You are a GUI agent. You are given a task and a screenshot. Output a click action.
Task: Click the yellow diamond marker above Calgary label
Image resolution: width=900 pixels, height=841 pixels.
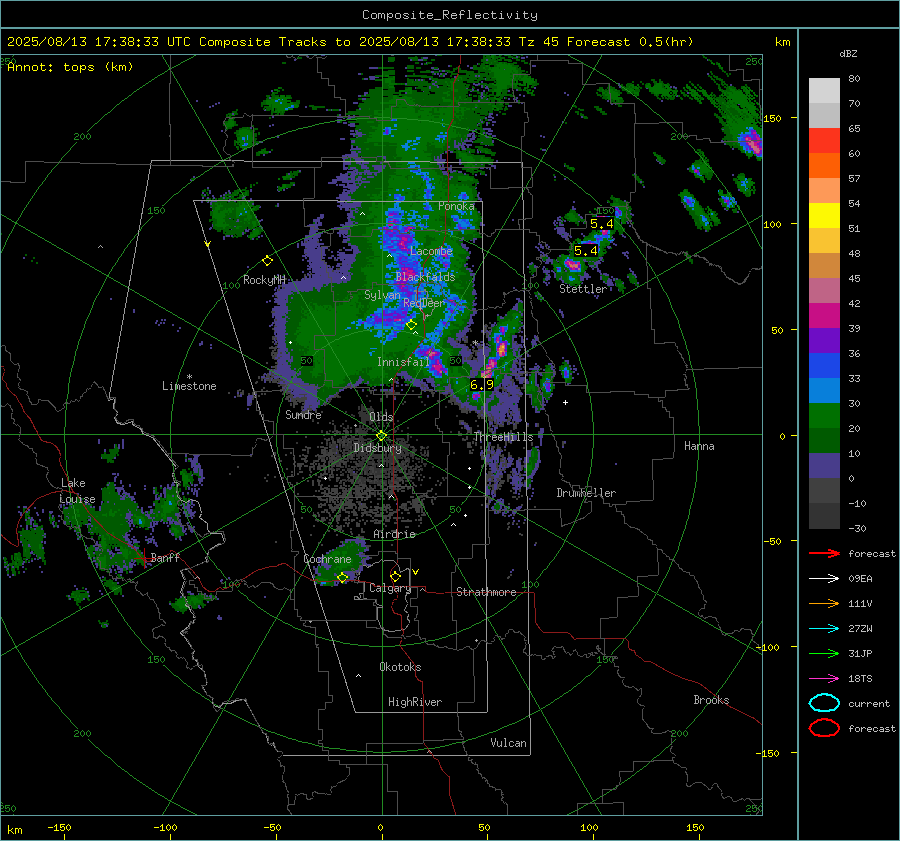[x=395, y=576]
